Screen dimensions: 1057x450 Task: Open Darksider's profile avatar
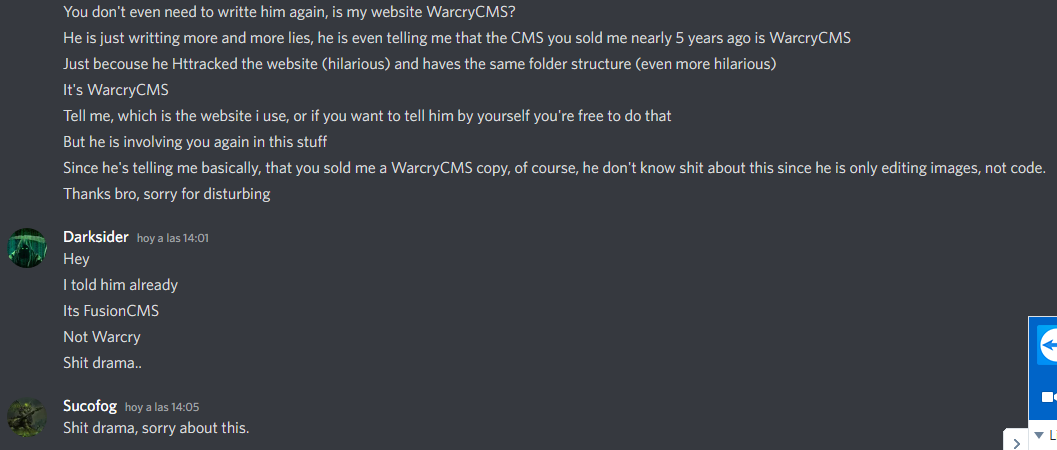27,248
